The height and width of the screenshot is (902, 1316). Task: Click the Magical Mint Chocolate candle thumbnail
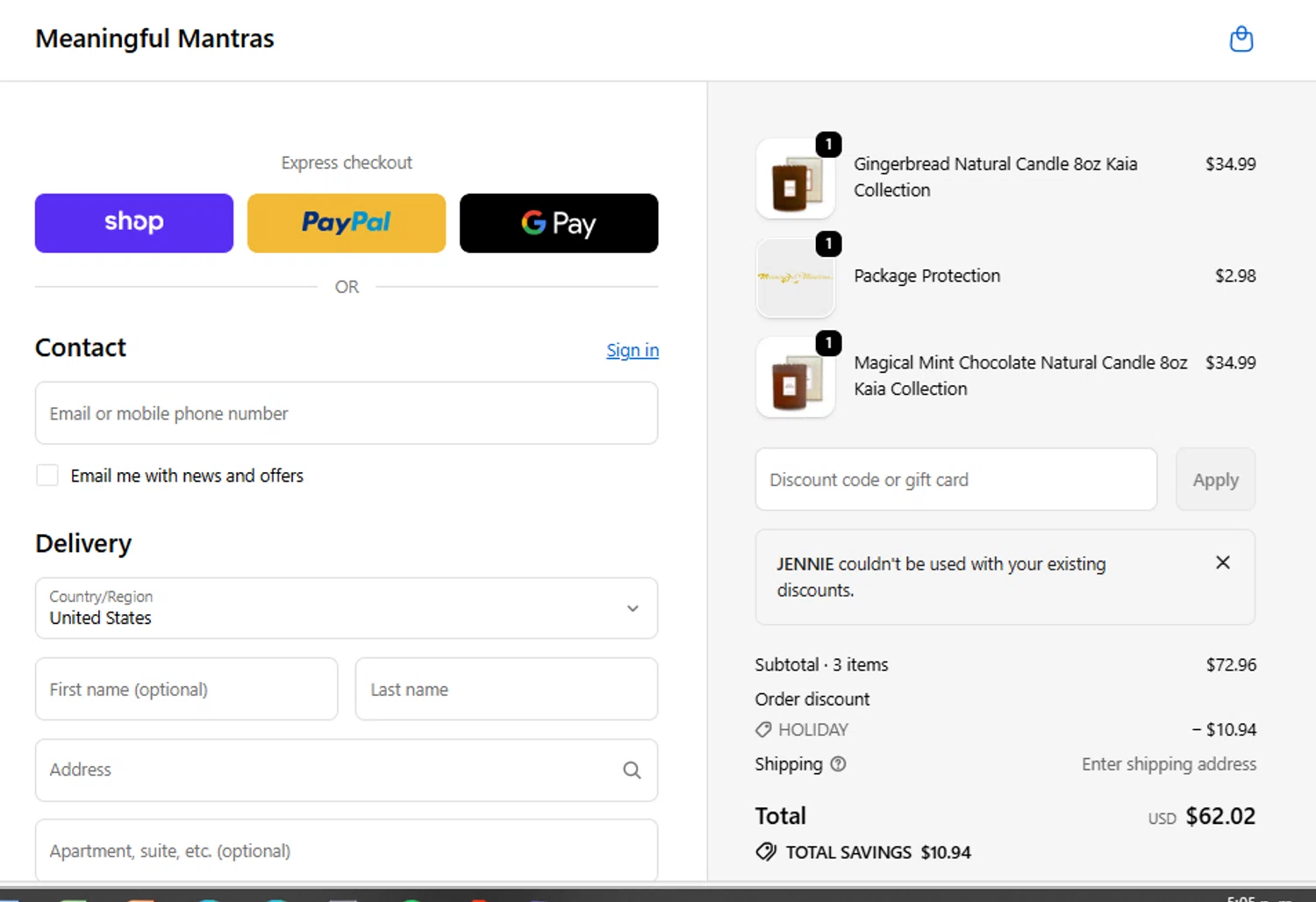click(795, 376)
